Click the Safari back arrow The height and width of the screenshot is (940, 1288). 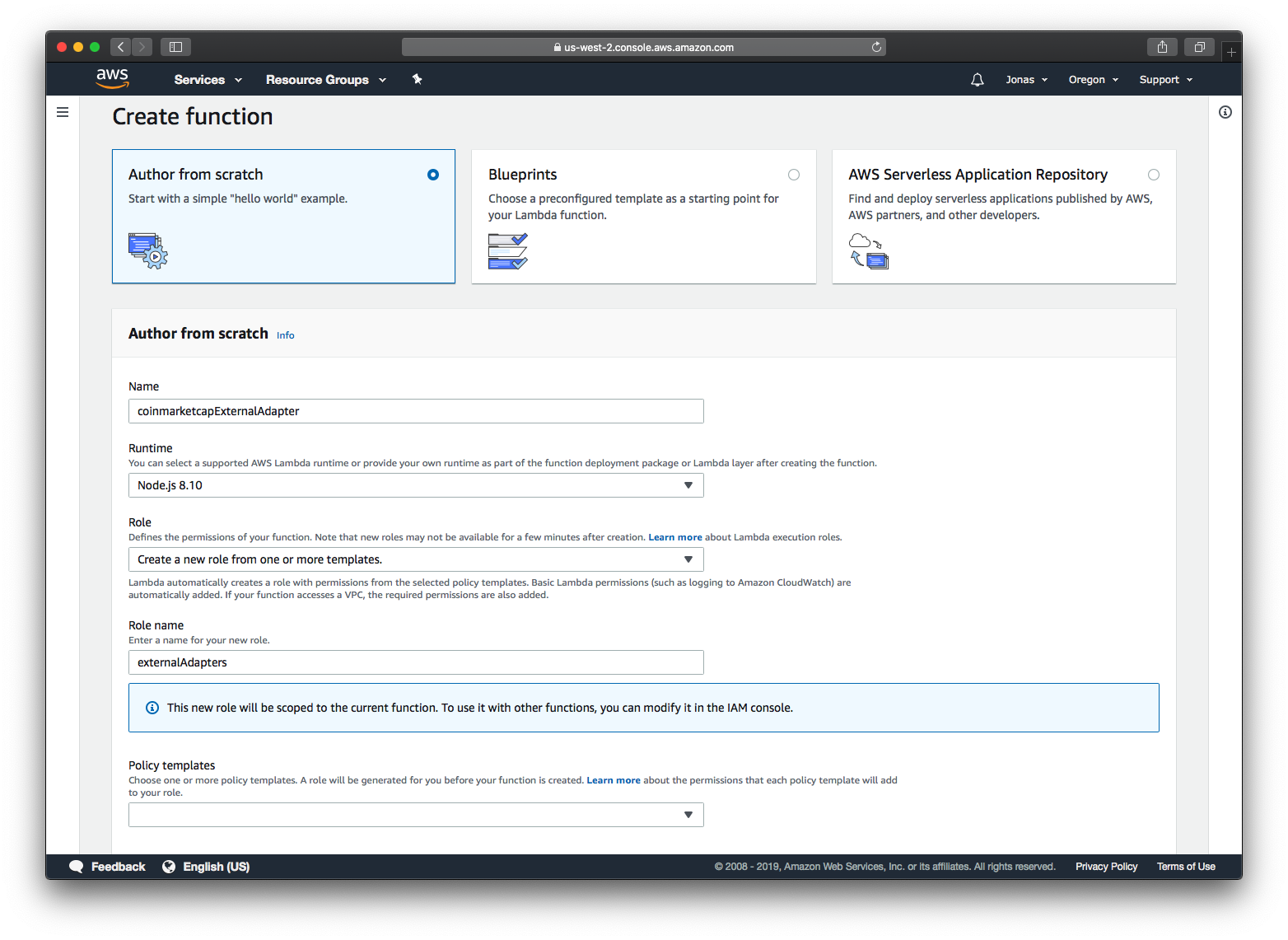coord(121,47)
